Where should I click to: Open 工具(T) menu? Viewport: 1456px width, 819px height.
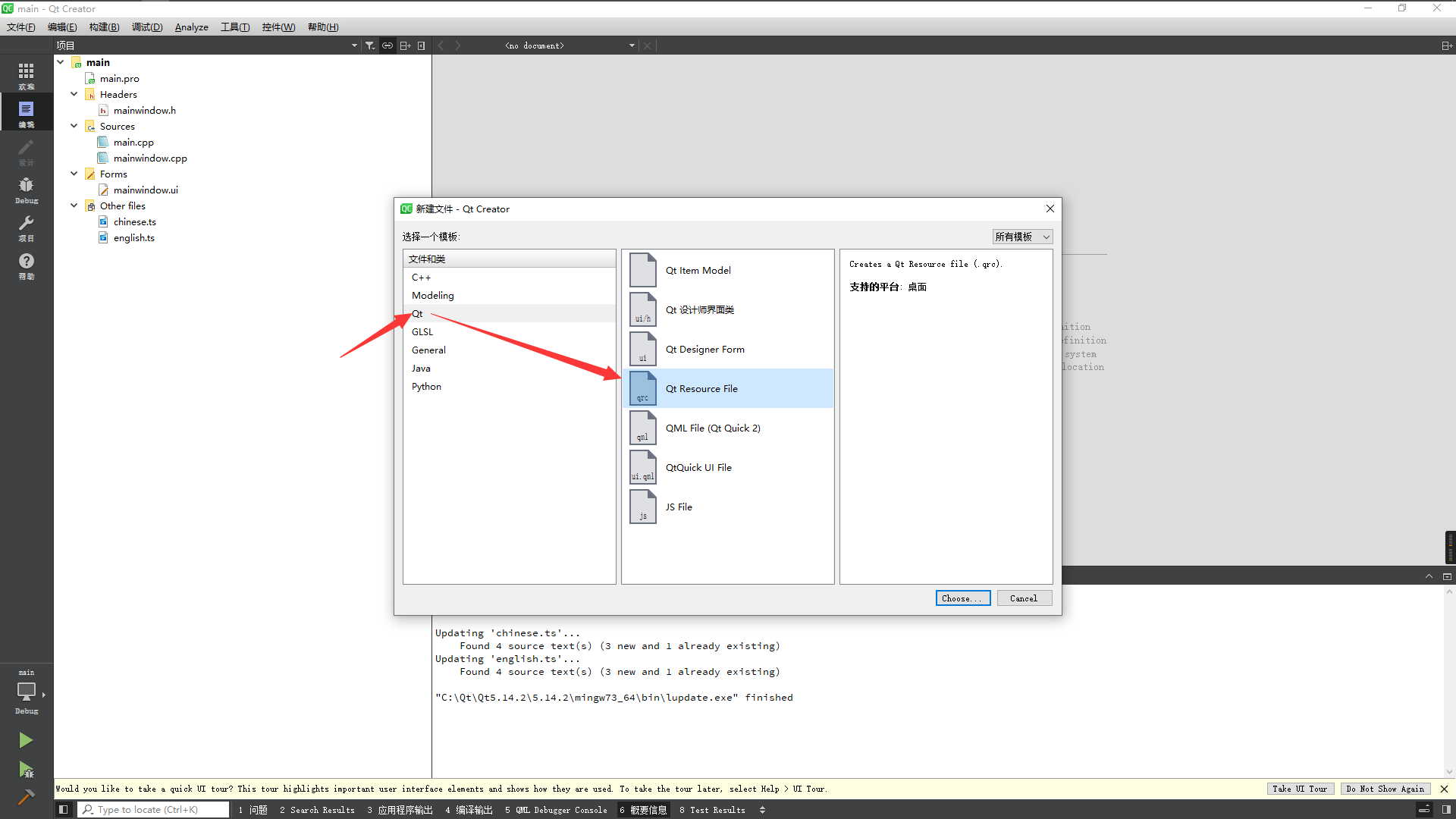235,27
